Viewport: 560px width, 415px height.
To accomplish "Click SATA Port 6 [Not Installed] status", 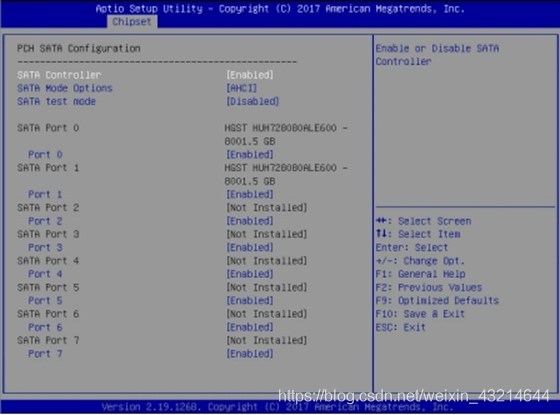I will point(267,314).
